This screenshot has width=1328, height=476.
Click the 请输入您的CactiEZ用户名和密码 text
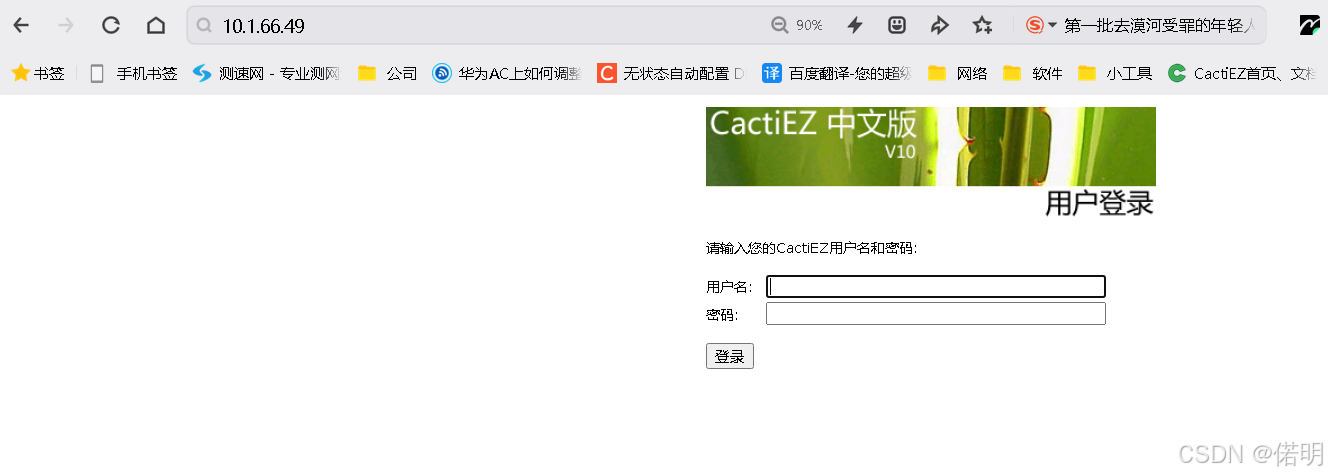tap(812, 248)
